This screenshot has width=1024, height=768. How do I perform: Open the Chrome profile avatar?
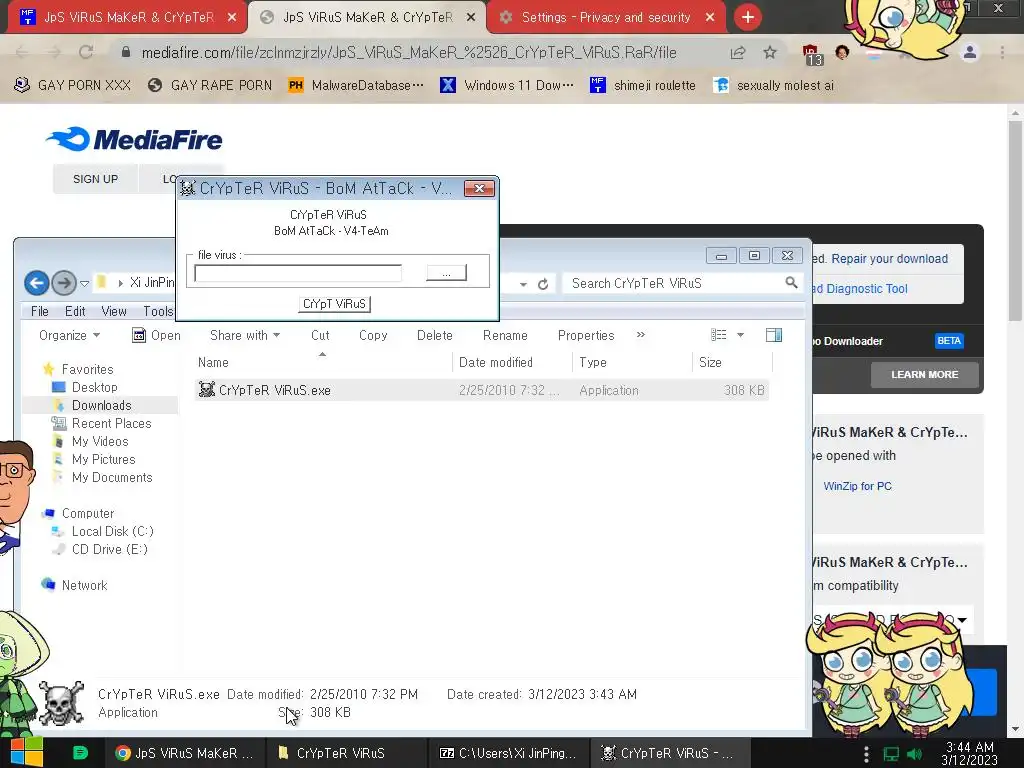[x=970, y=52]
